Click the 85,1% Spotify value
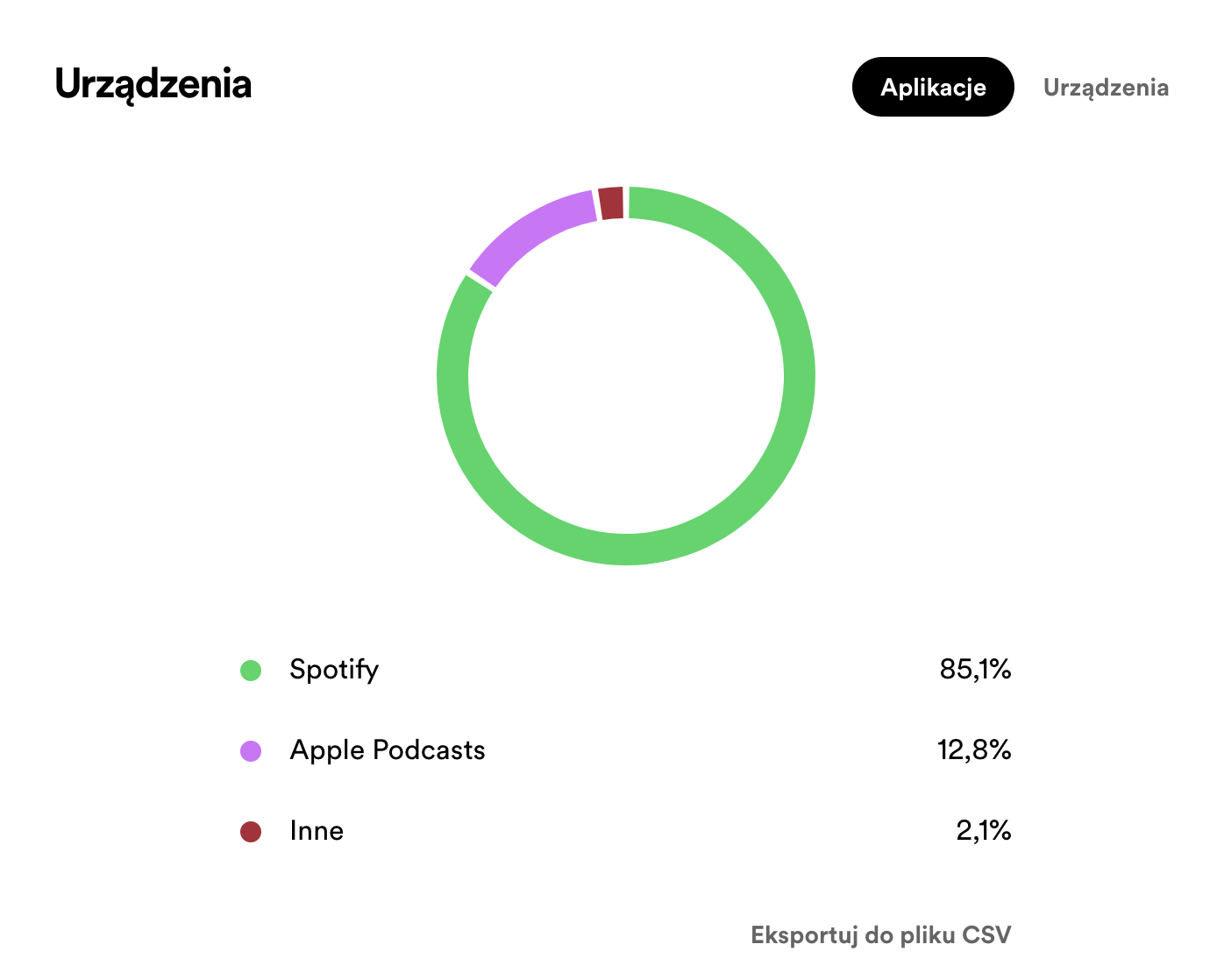1217x980 pixels. (975, 670)
